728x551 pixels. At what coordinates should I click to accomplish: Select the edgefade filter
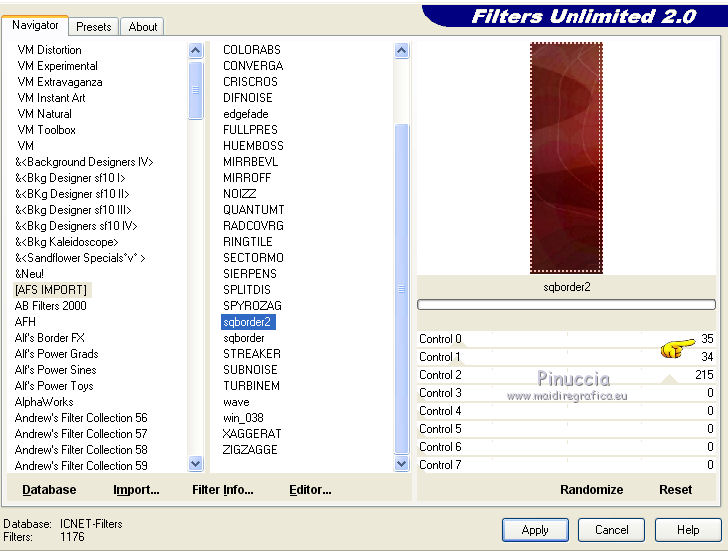coord(246,114)
